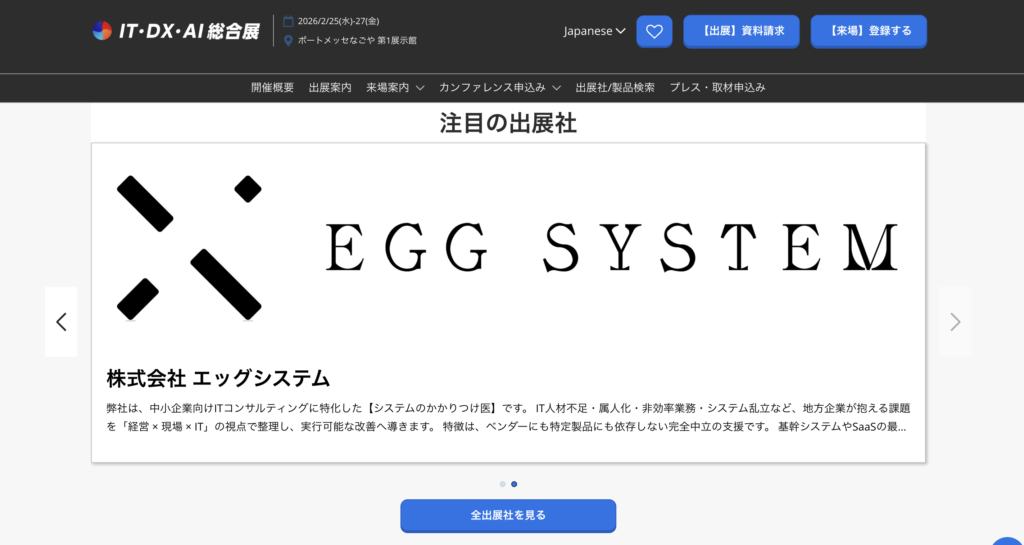This screenshot has width=1024, height=545.
Task: Open the 出展案内 menu item
Action: [330, 88]
